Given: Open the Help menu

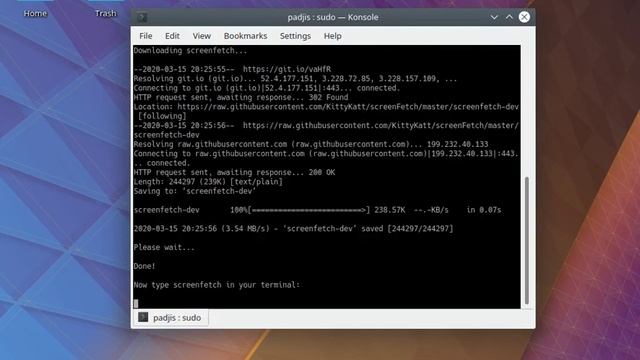Looking at the screenshot, I should [x=333, y=36].
